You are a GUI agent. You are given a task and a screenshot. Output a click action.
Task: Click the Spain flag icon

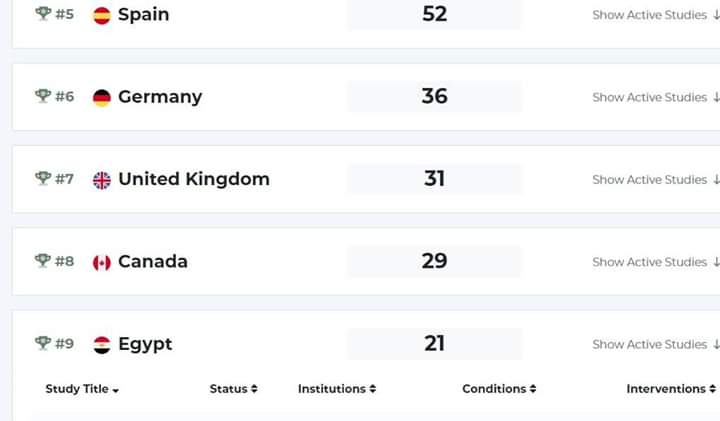coord(102,15)
